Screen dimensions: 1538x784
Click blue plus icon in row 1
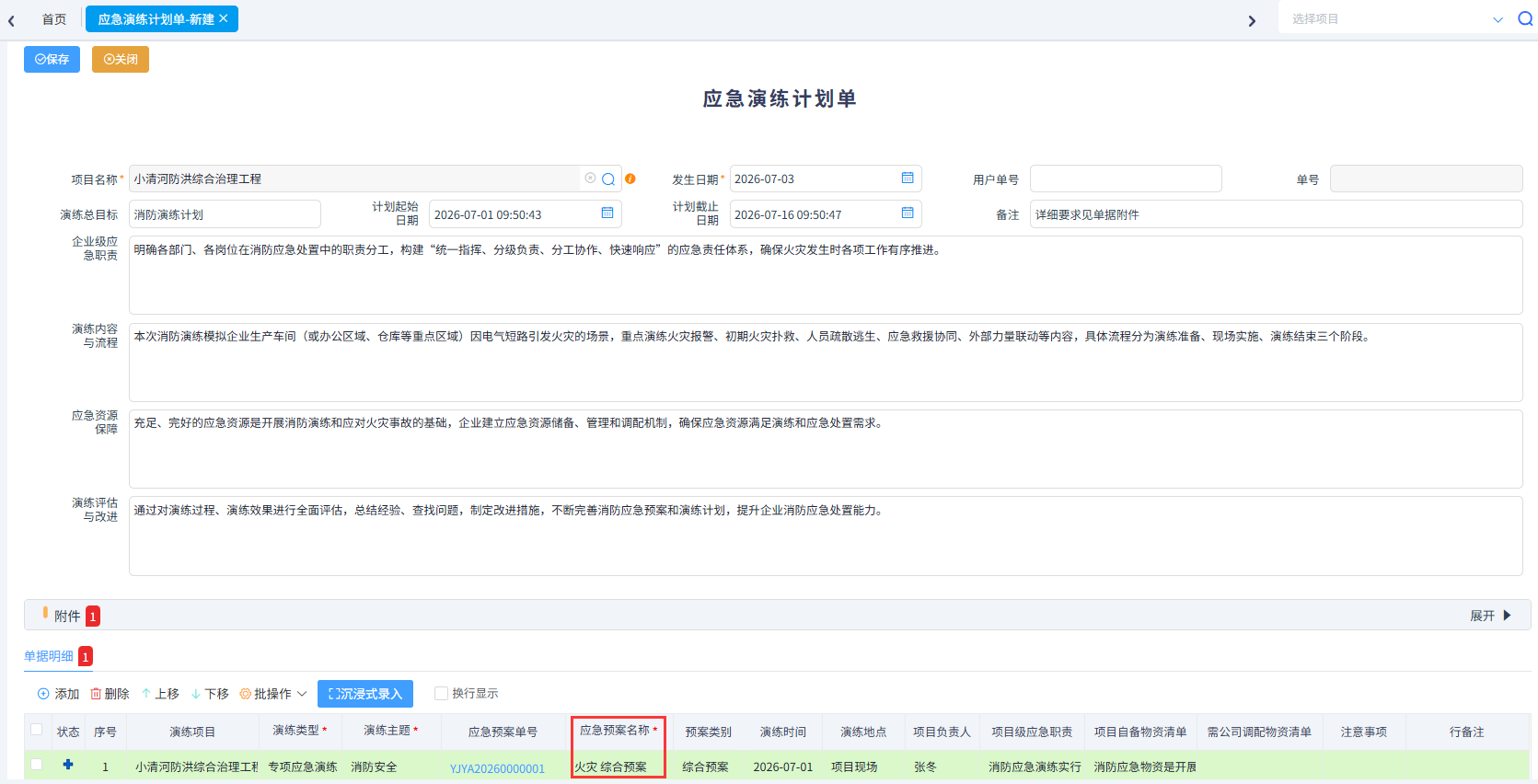[x=68, y=765]
